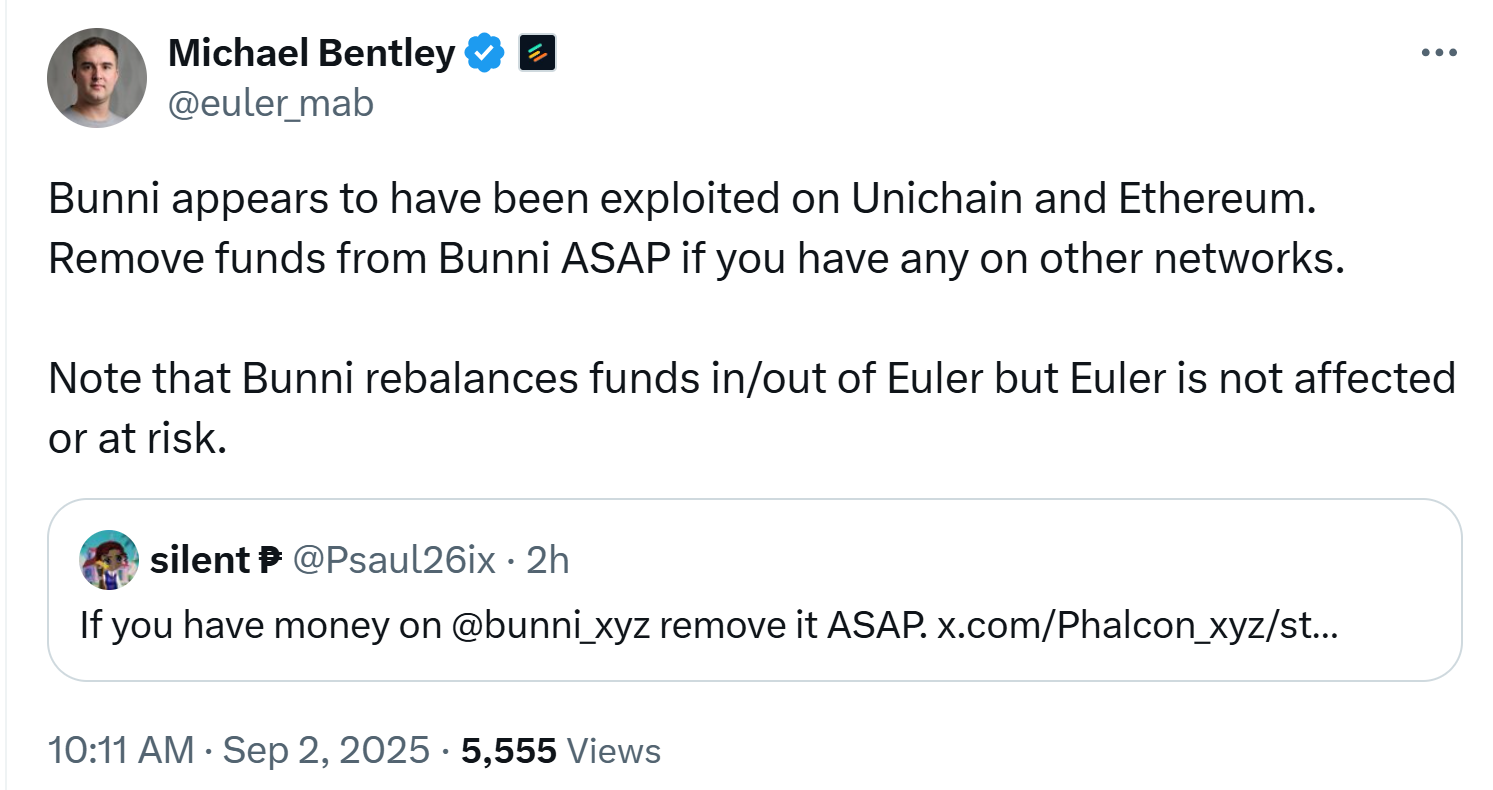Select the @euler_mab handle
The image size is (1493, 790).
272,102
